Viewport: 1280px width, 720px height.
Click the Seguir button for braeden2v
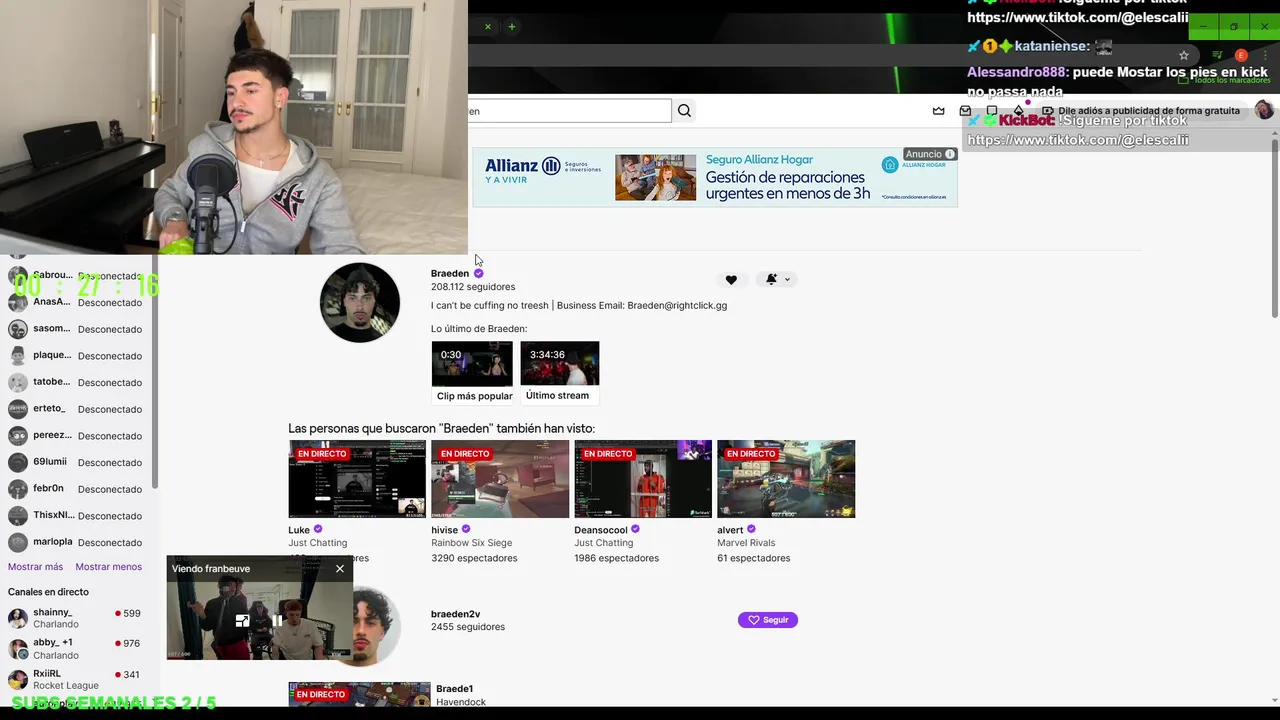click(x=767, y=620)
